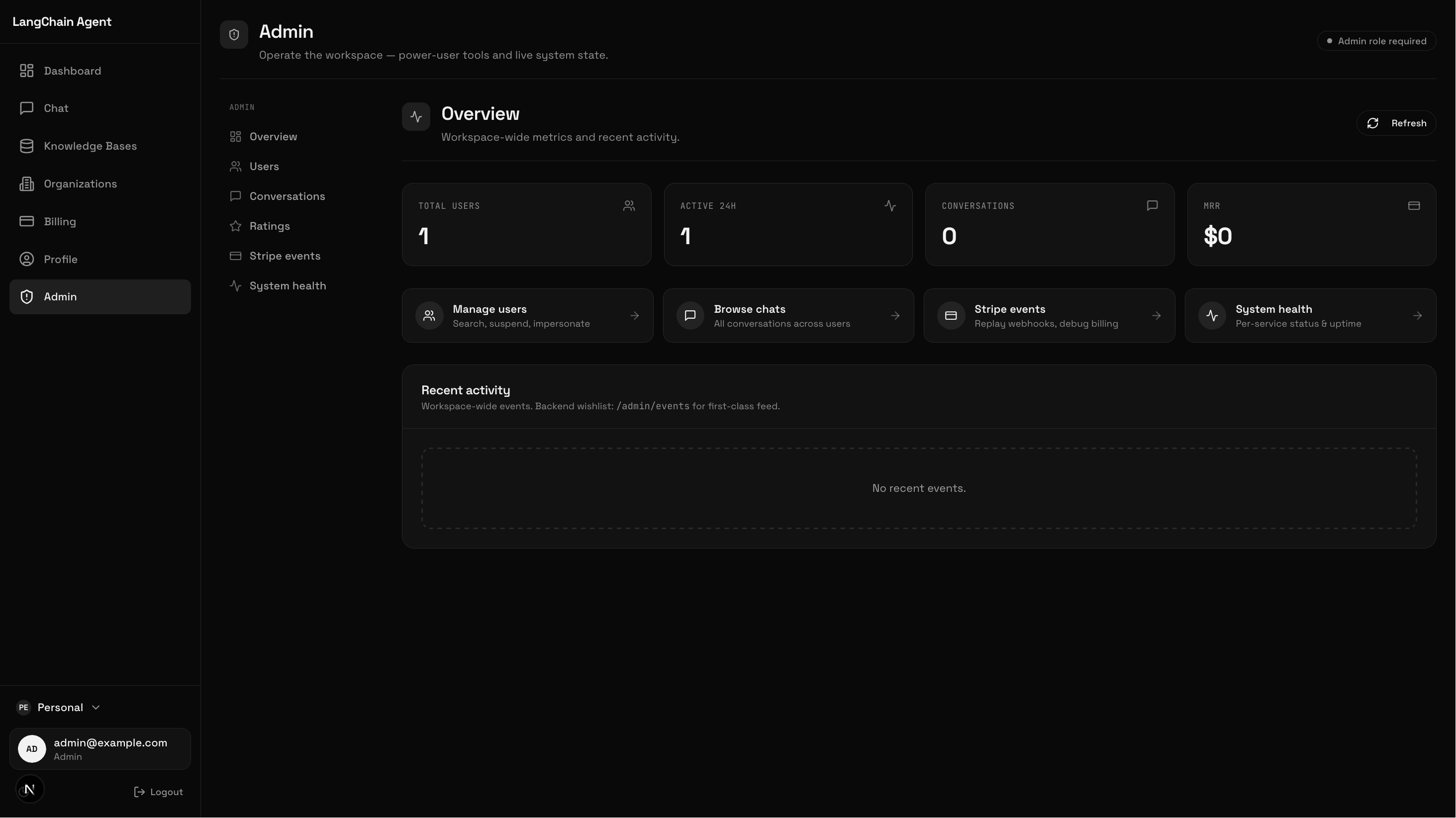This screenshot has width=1456, height=818.
Task: Click the MRR $0 metric card
Action: (x=1312, y=224)
